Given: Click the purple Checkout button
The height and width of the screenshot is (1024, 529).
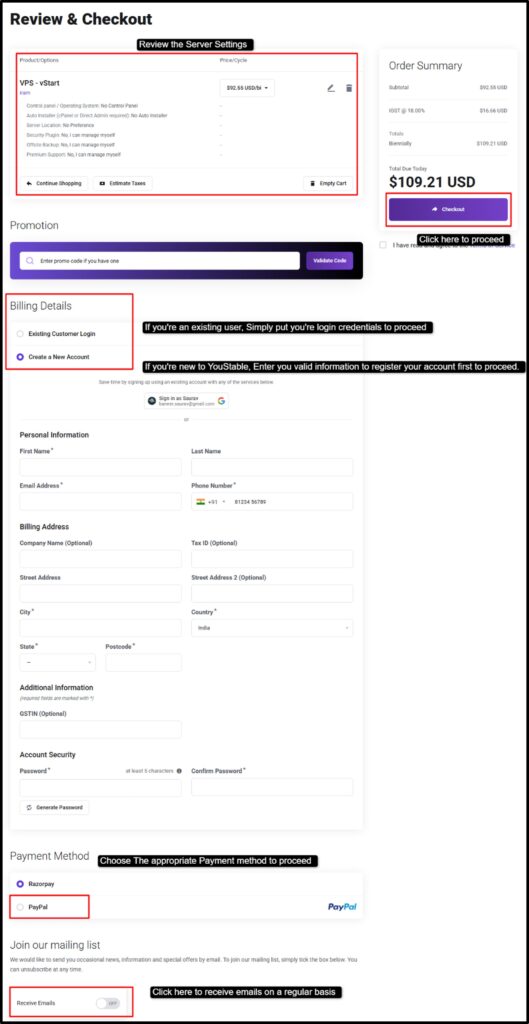Looking at the screenshot, I should point(448,210).
